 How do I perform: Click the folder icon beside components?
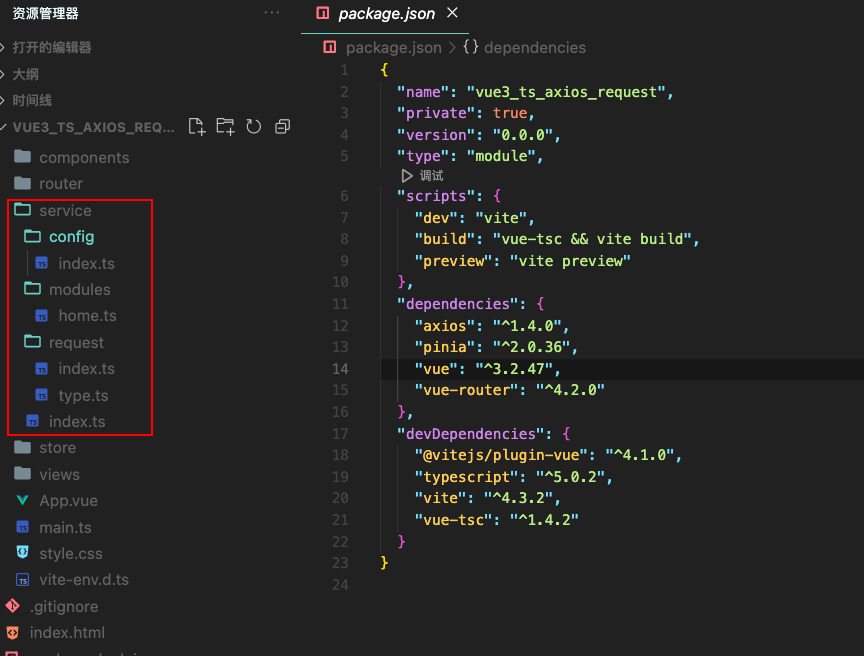(x=23, y=156)
